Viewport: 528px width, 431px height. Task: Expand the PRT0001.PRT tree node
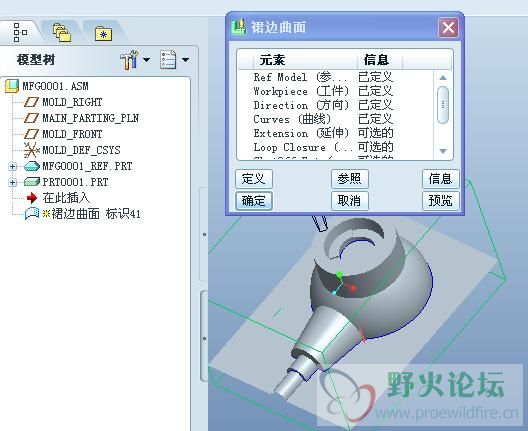[x=12, y=183]
